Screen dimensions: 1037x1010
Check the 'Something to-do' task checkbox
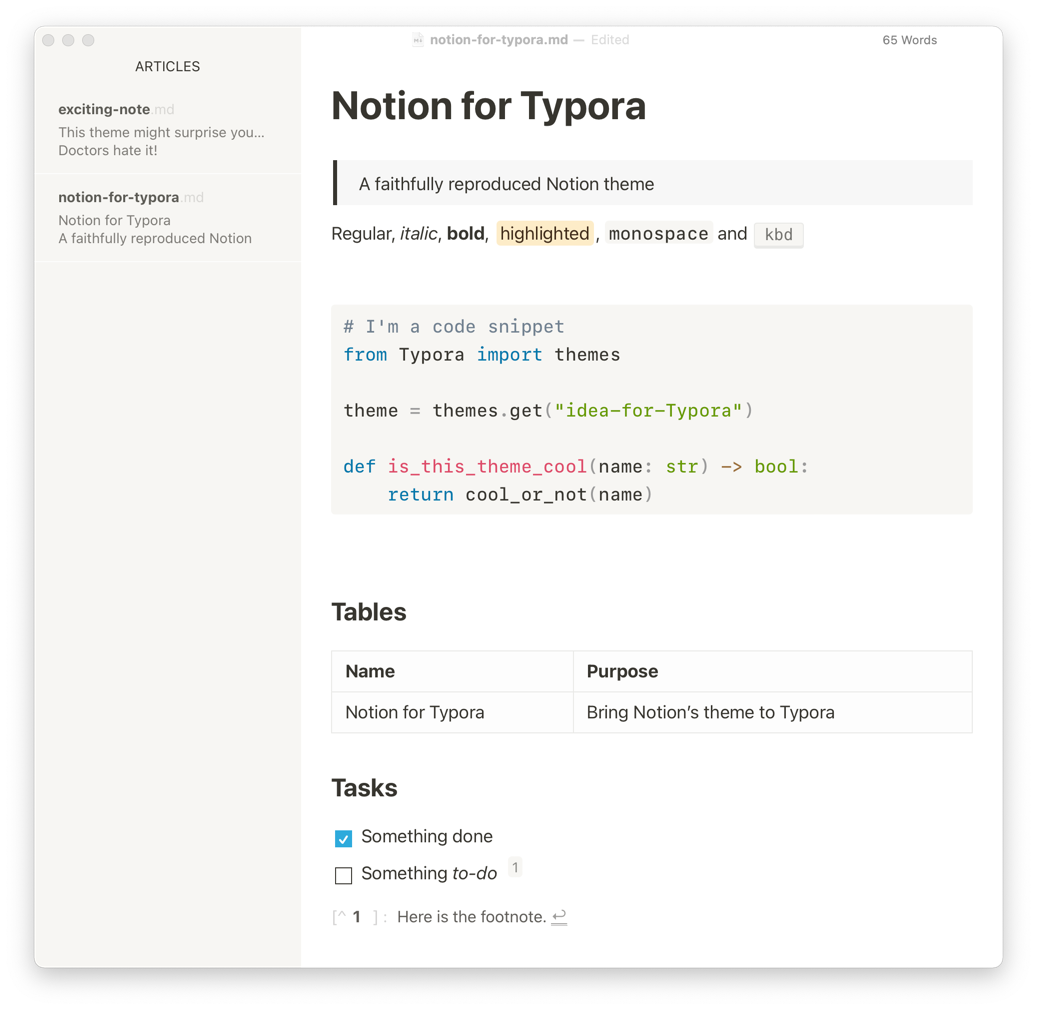pyautogui.click(x=343, y=876)
